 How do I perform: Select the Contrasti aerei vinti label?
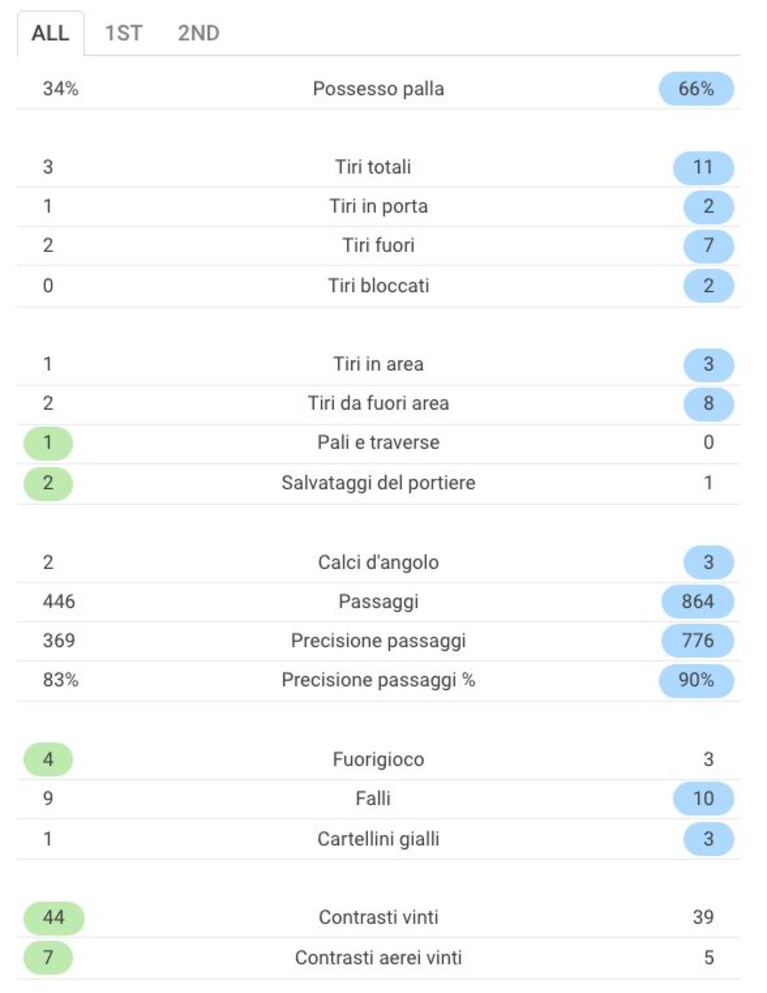[x=378, y=958]
